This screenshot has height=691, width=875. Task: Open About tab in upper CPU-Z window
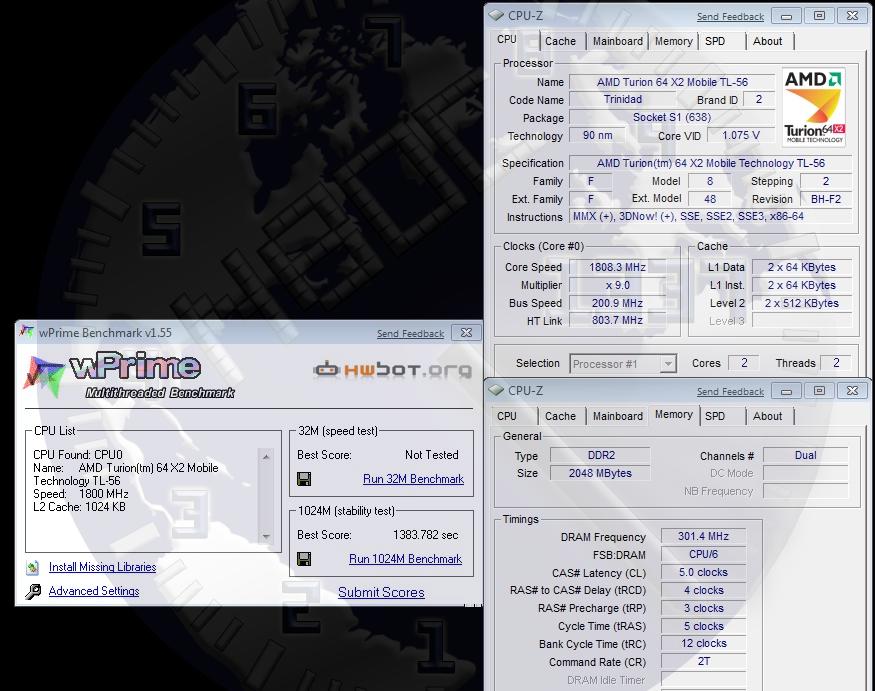767,41
